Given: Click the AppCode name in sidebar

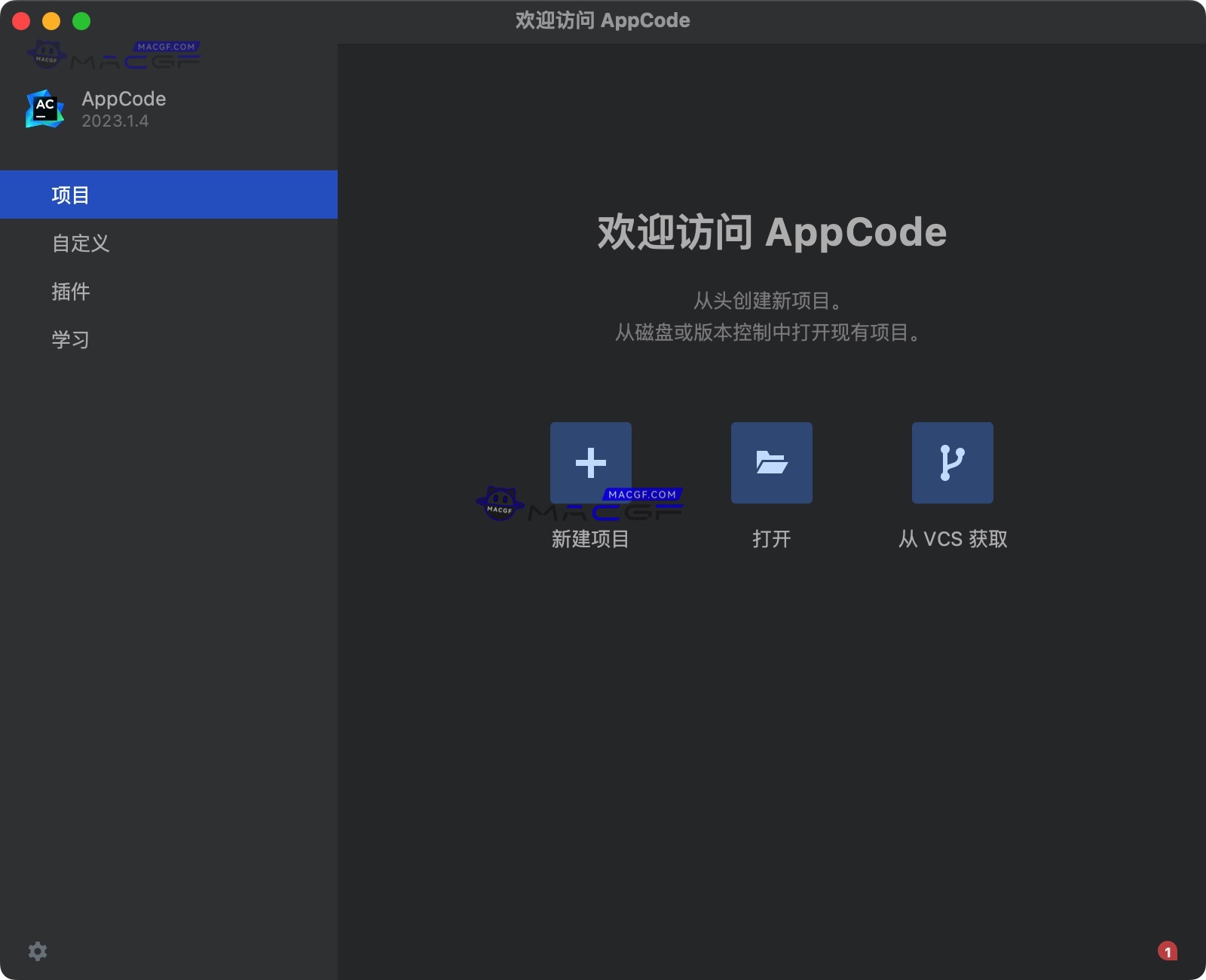Looking at the screenshot, I should 124,99.
